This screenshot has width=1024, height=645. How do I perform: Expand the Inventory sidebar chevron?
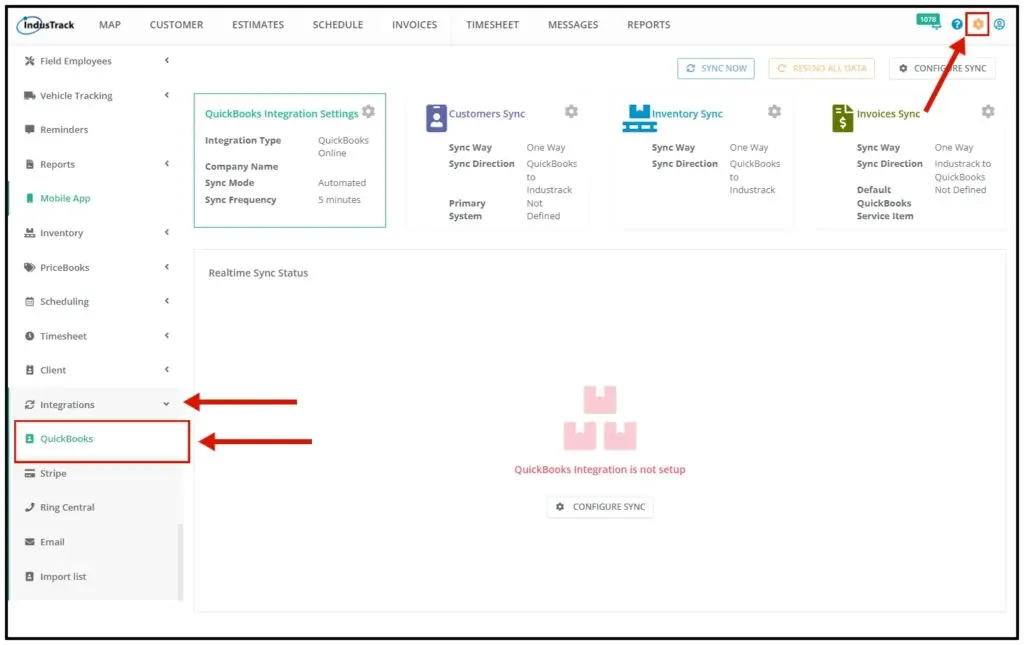(167, 232)
